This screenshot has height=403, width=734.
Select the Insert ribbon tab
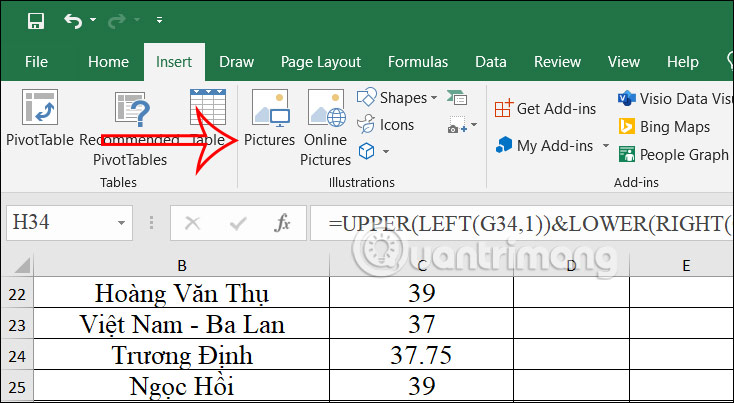coord(174,62)
